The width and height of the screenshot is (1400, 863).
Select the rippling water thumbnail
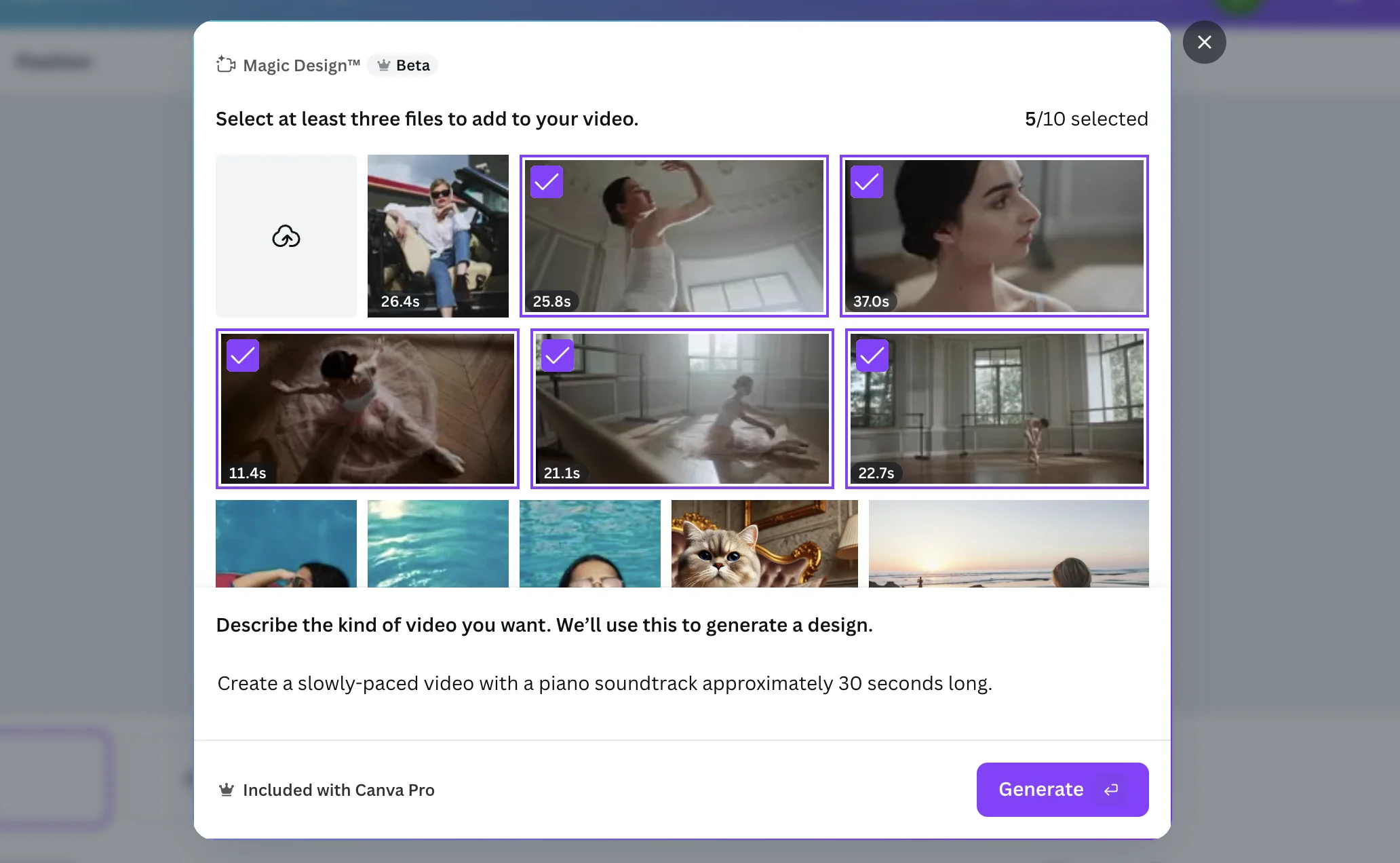[437, 543]
